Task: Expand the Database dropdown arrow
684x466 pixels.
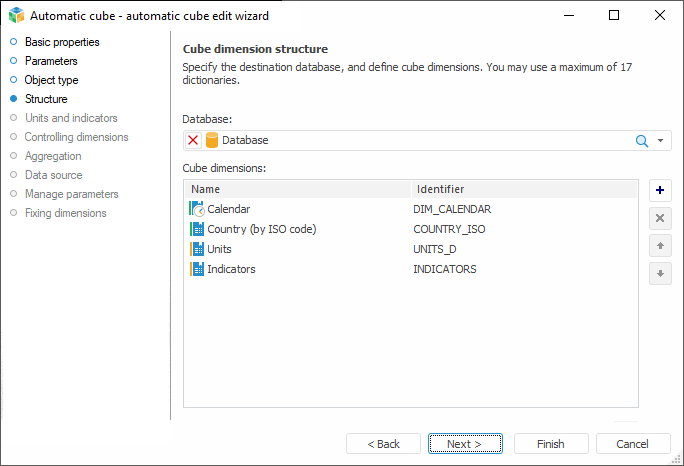Action: pyautogui.click(x=661, y=141)
